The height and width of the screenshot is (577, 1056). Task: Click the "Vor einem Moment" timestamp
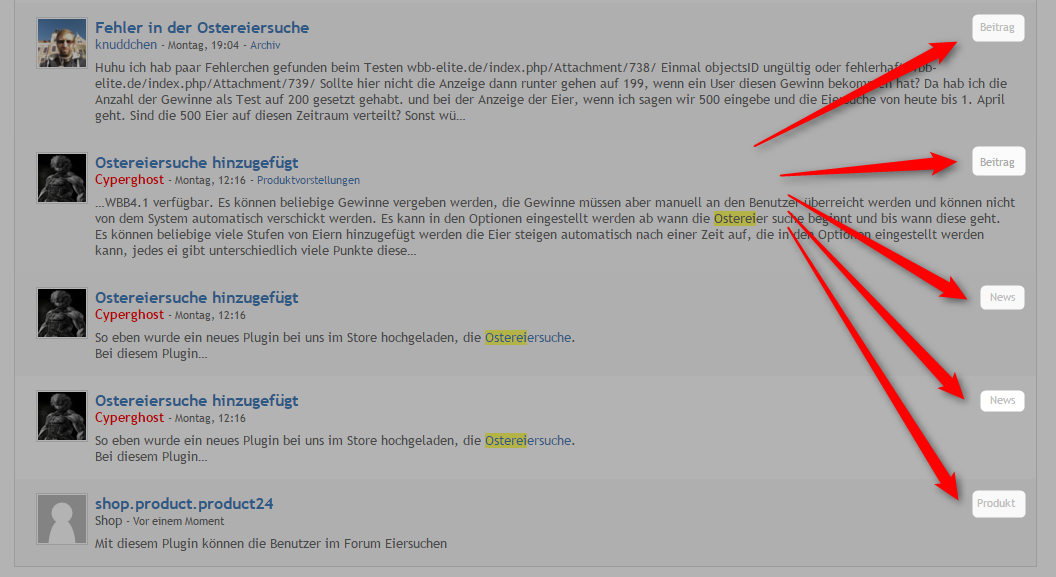[x=178, y=521]
